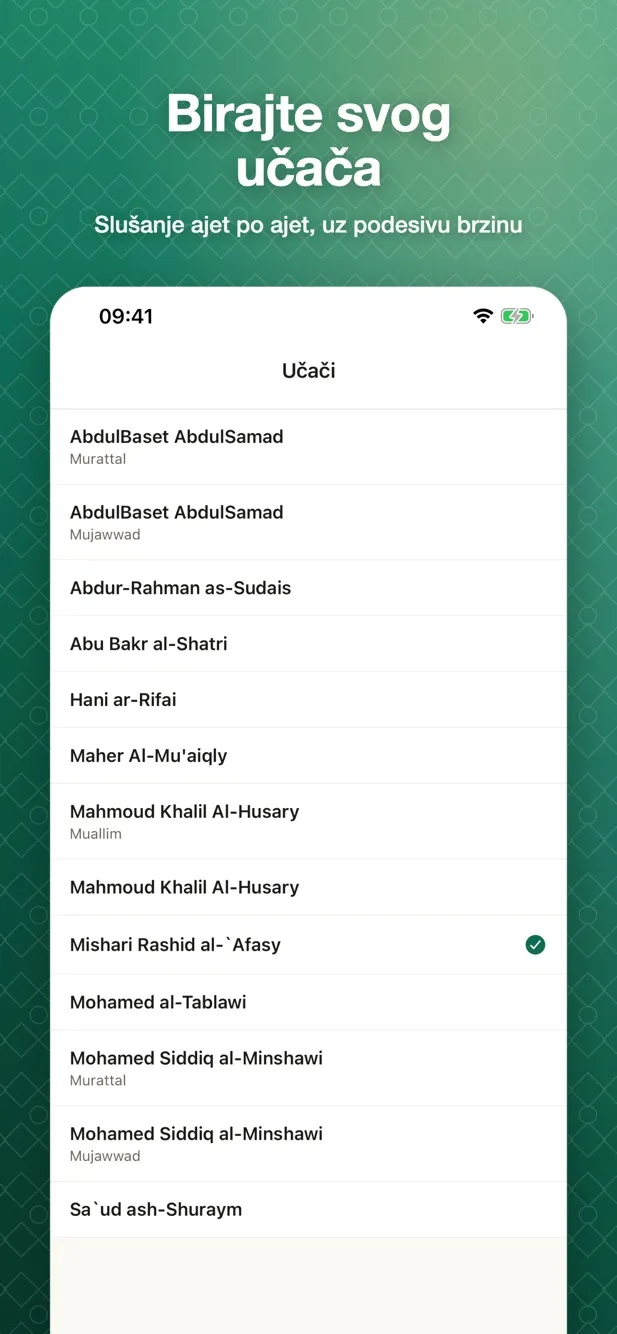Choose Mohamed Siddiq al-Minshawi Mujawwad
Viewport: 617px width, 1334px height.
point(308,1144)
